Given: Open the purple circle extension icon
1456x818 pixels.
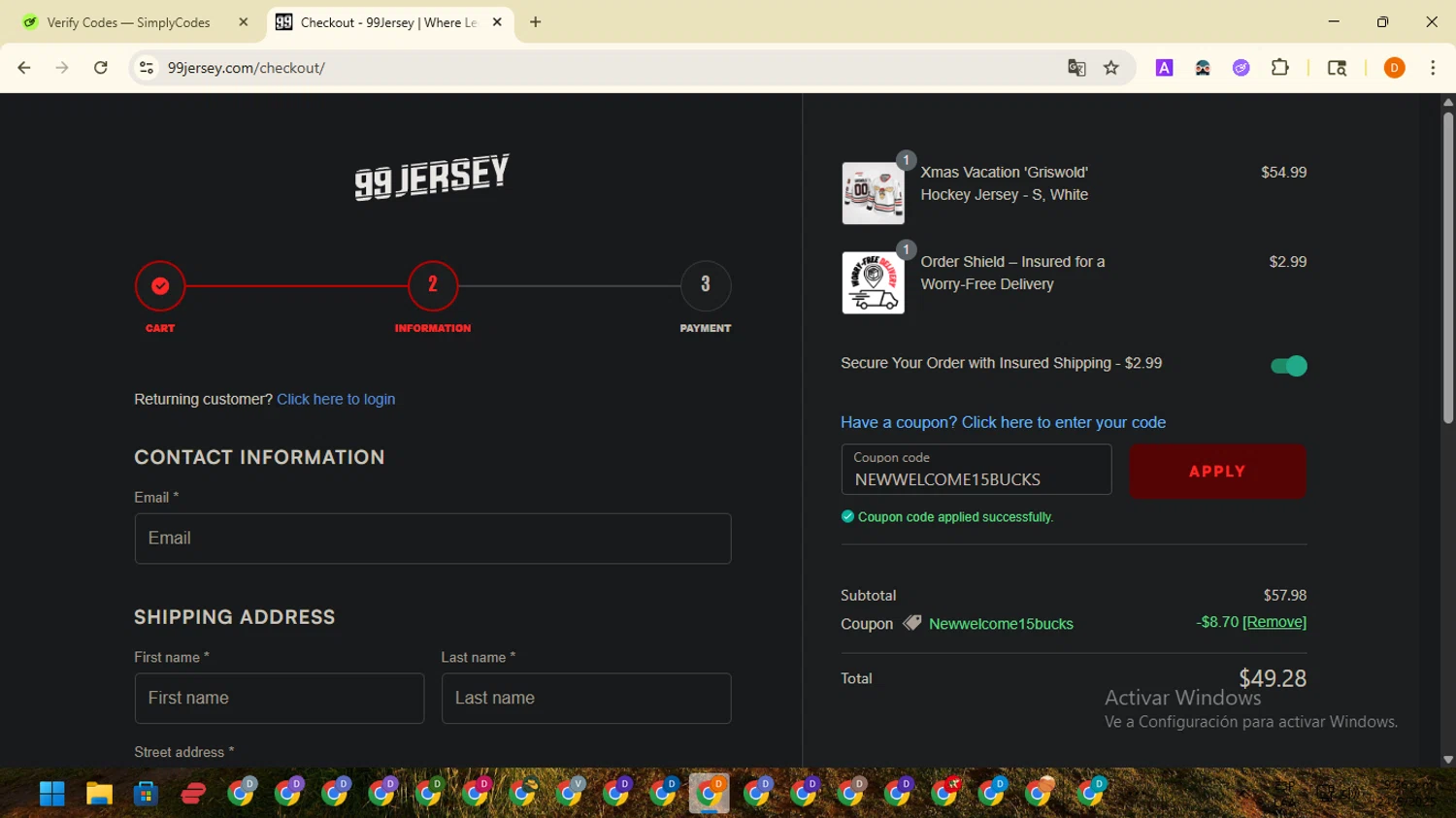Looking at the screenshot, I should 1241,68.
